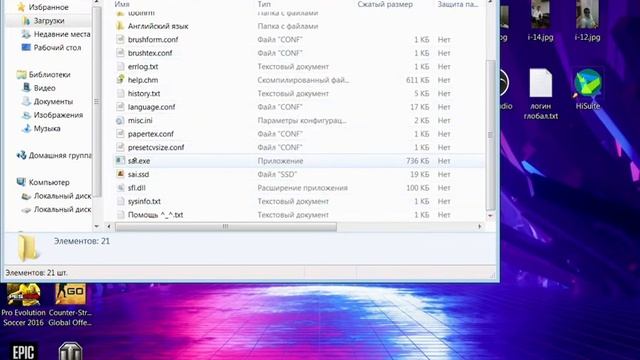This screenshot has width=640, height=360.
Task: Select history.txt file
Action: point(144,93)
